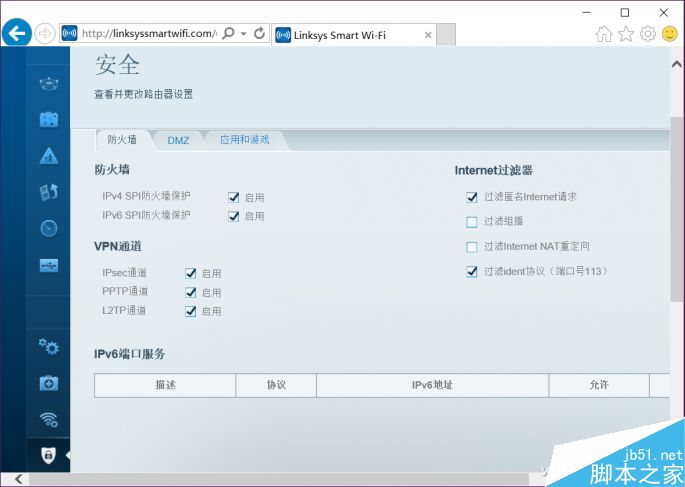Click the VPN通道 heading

pos(118,246)
